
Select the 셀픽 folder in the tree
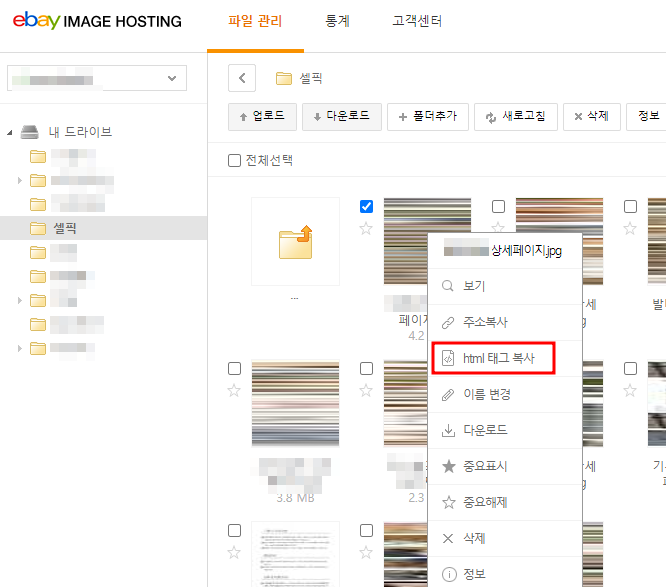coord(103,228)
